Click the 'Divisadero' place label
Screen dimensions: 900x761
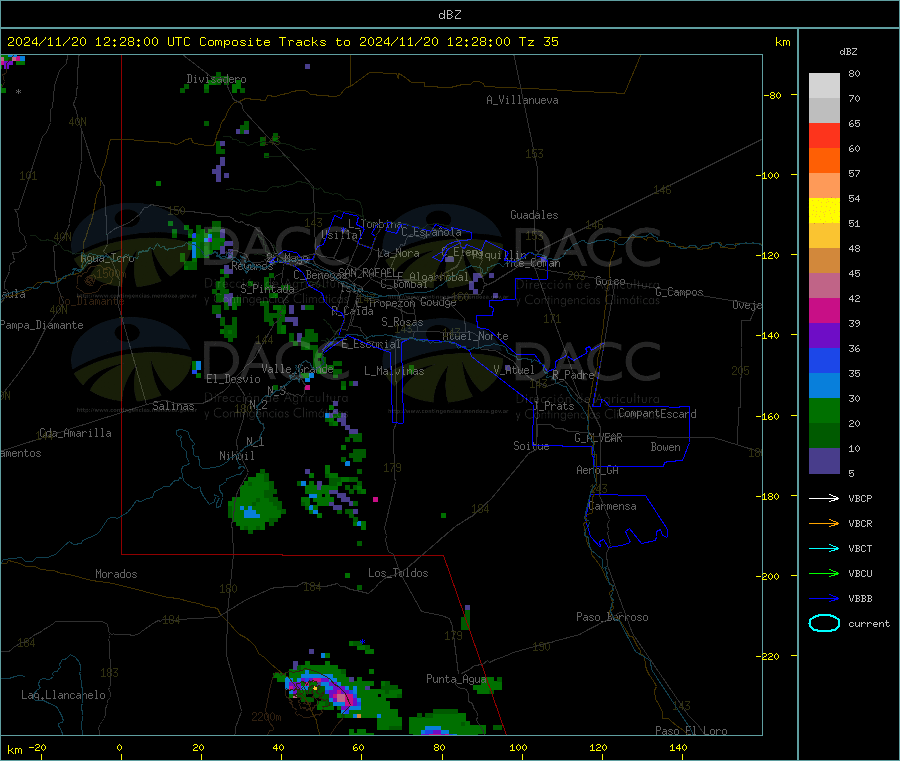216,79
